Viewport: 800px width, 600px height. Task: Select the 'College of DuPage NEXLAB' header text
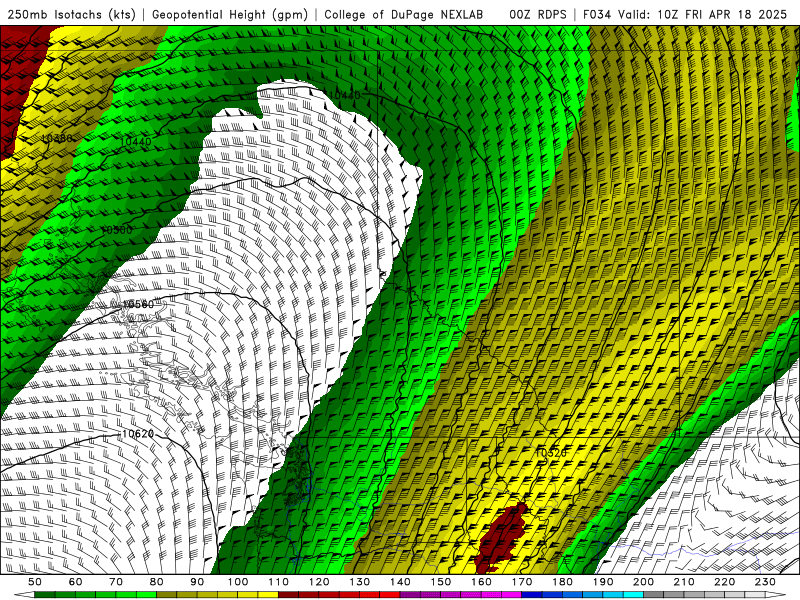(x=403, y=14)
